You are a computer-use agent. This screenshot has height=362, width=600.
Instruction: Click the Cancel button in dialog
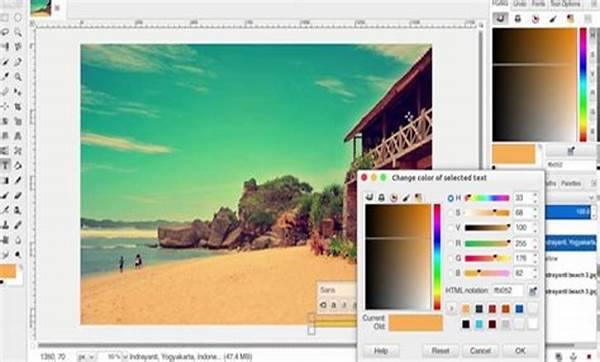[x=480, y=351]
